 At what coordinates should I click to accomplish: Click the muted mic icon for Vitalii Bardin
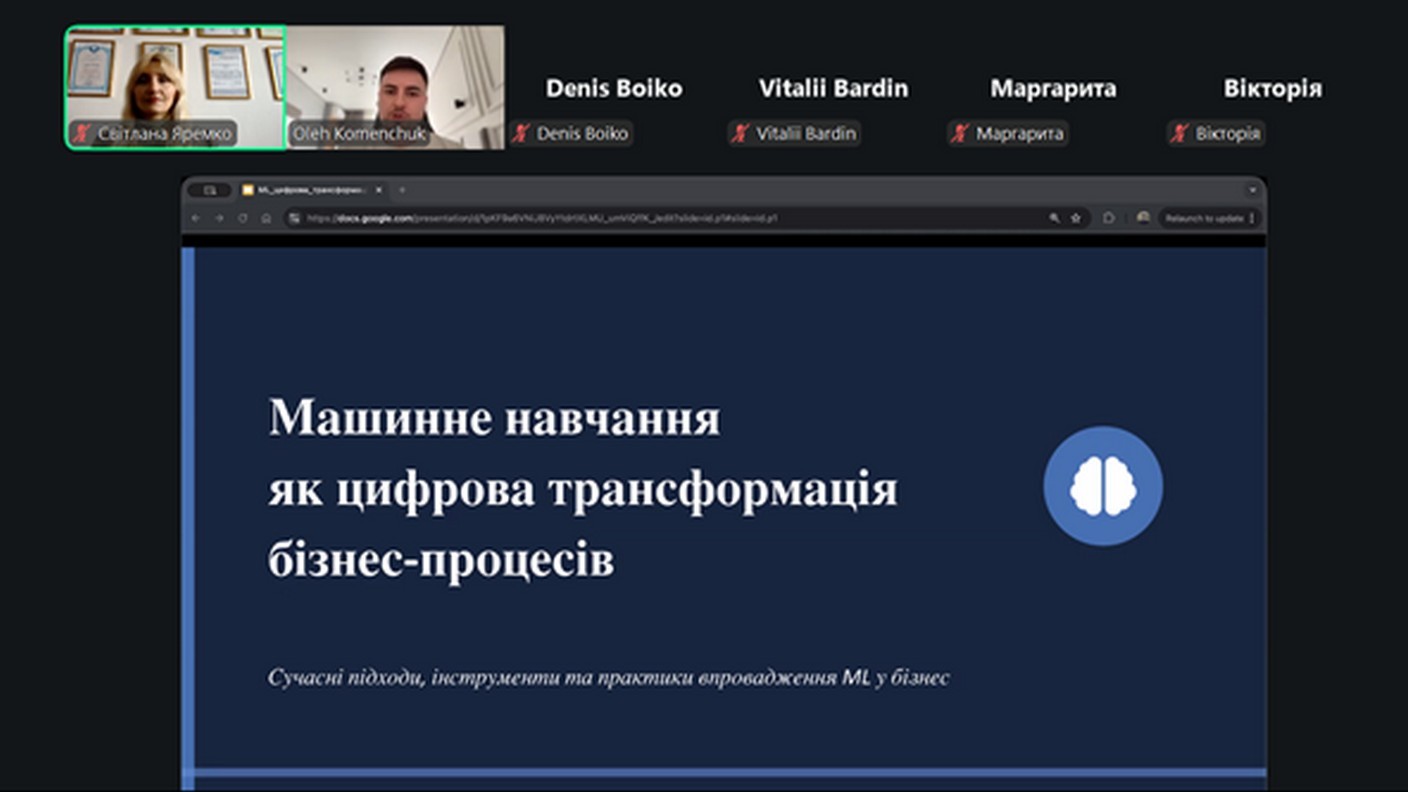(x=740, y=134)
